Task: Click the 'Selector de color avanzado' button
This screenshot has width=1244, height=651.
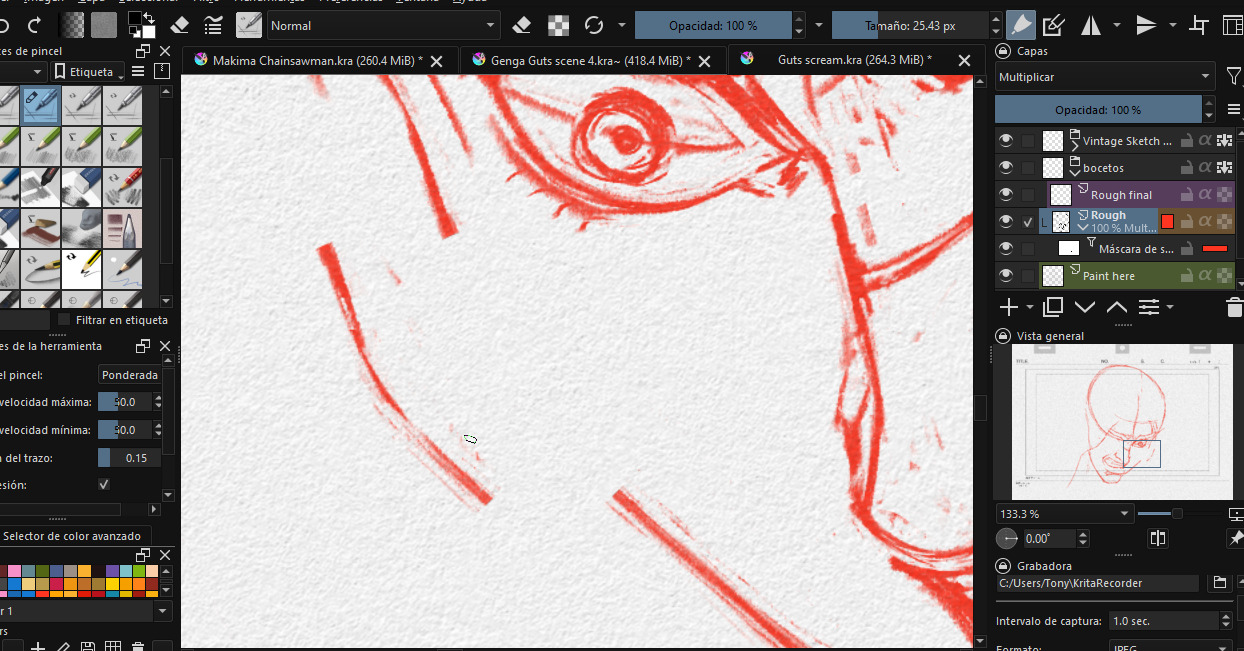Action: (x=72, y=536)
